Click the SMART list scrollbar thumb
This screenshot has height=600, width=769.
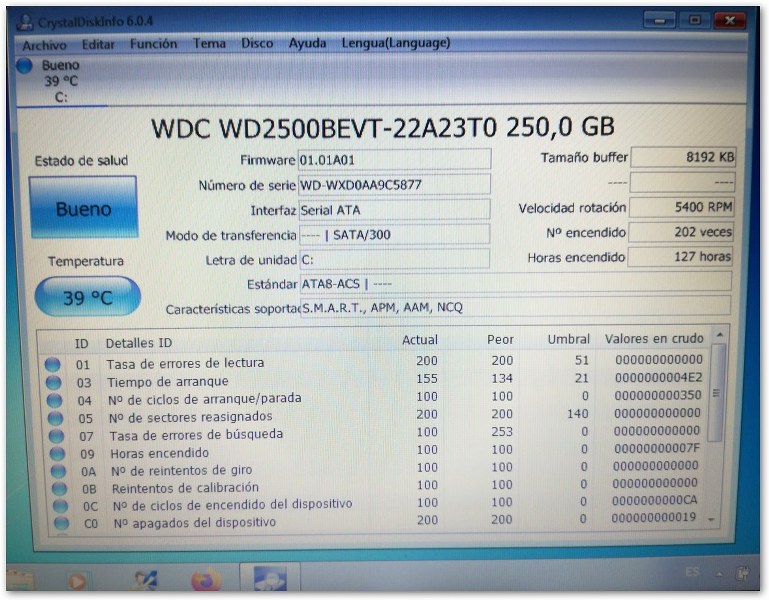click(x=717, y=392)
